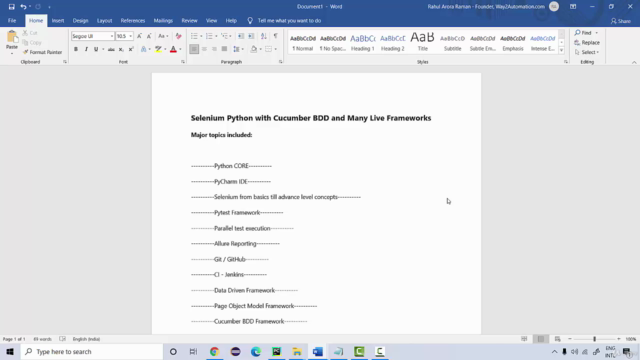Click the Increase Font Size icon
This screenshot has width=640, height=360.
139,36
